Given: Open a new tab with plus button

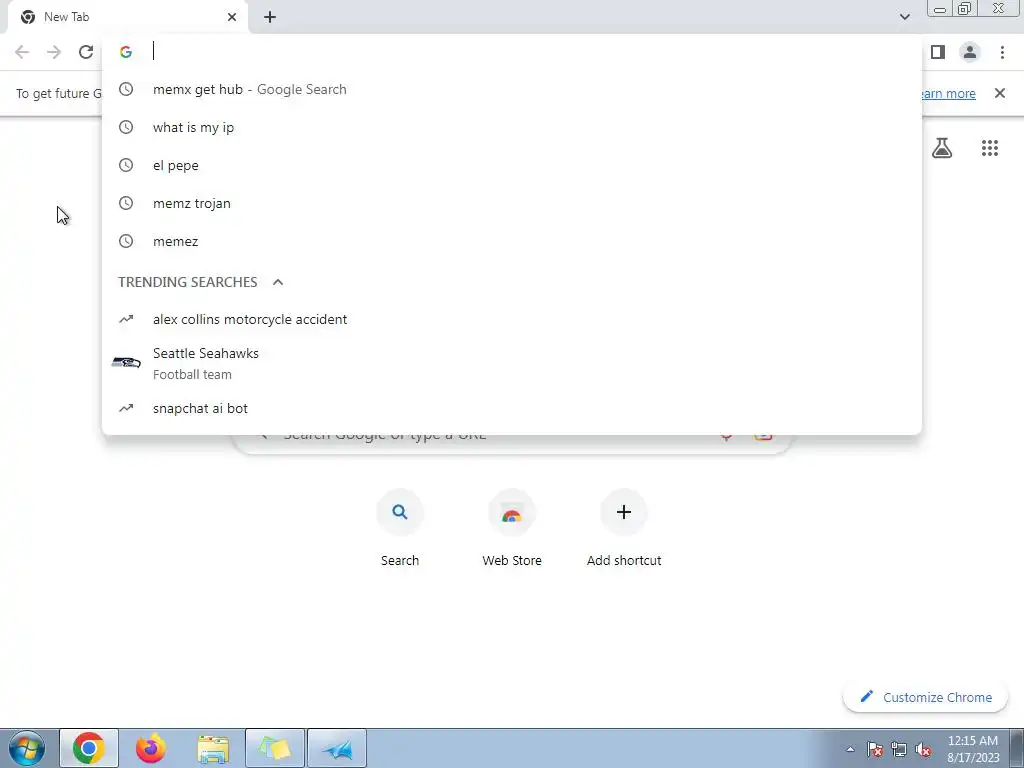Looking at the screenshot, I should (x=270, y=17).
